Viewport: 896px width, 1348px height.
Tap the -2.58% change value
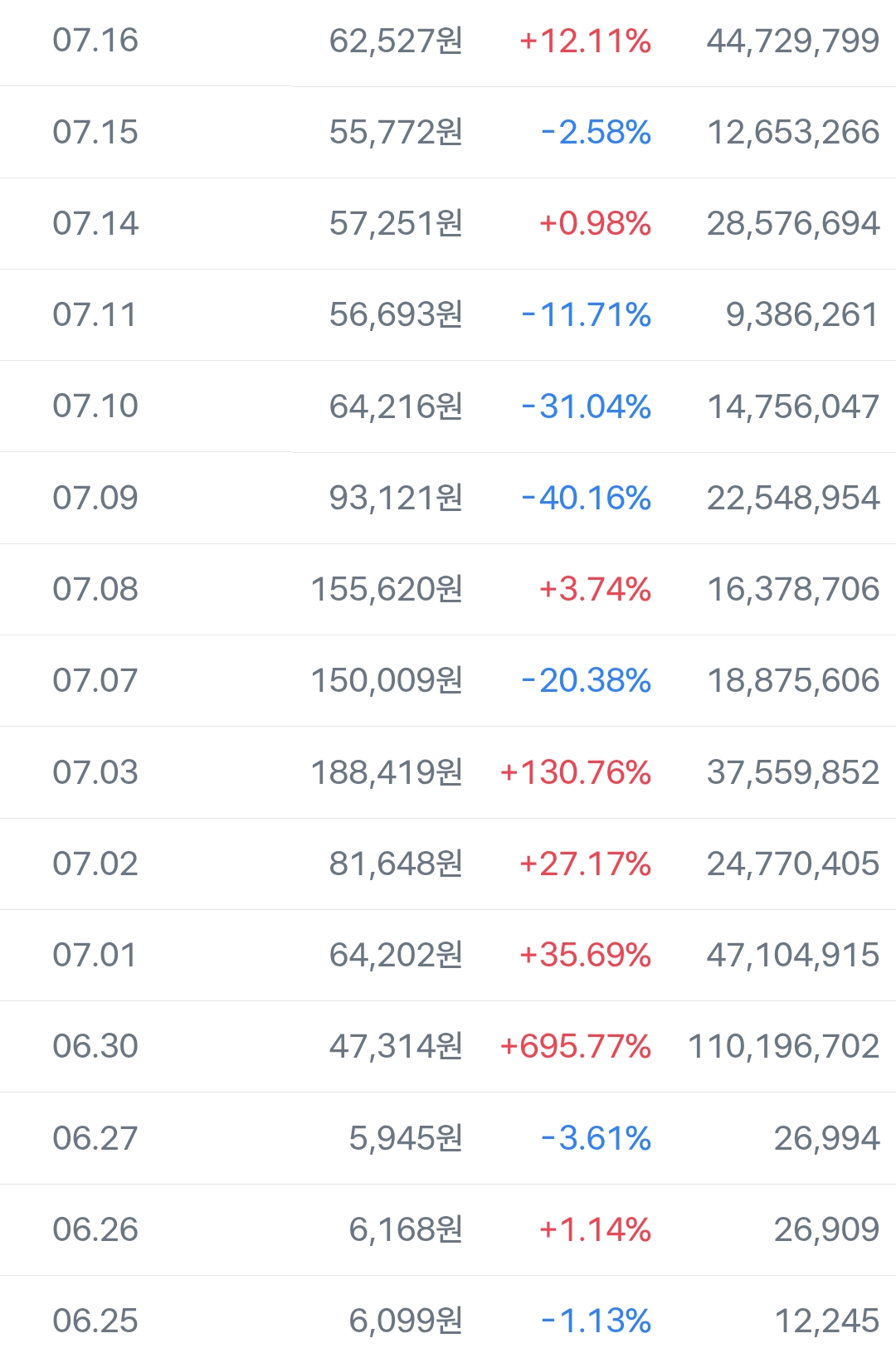596,132
